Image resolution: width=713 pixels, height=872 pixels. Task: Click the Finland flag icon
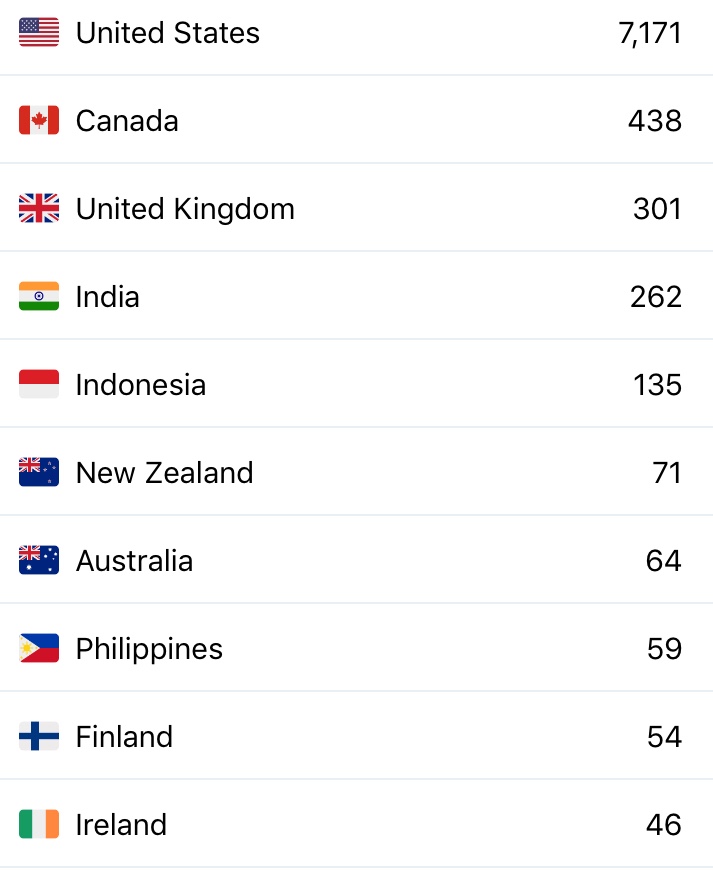(39, 737)
